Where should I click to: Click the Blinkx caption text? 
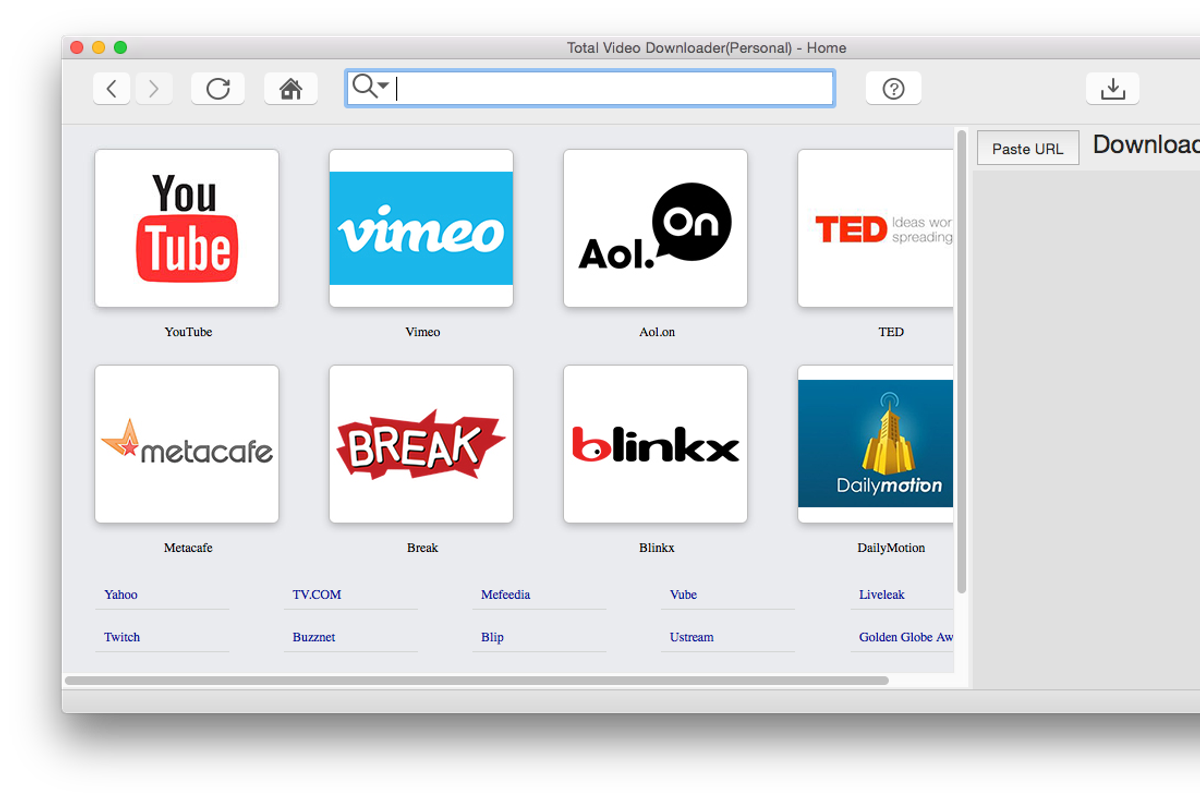tap(657, 548)
